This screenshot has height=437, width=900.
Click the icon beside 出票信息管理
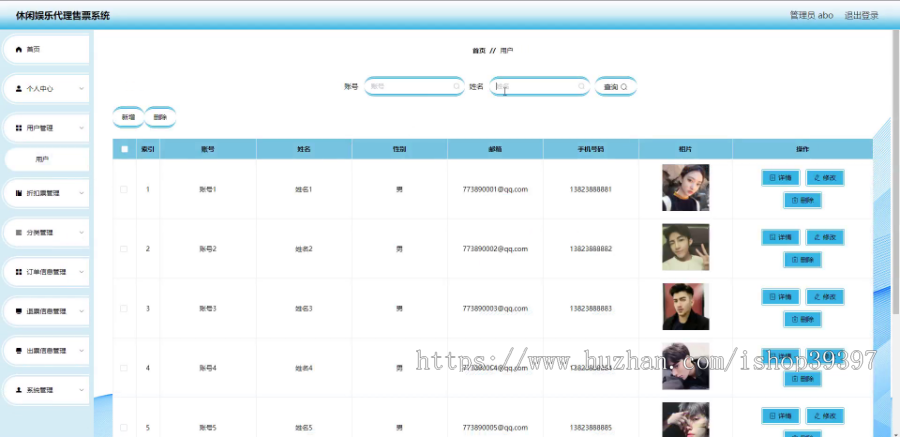pyautogui.click(x=18, y=351)
